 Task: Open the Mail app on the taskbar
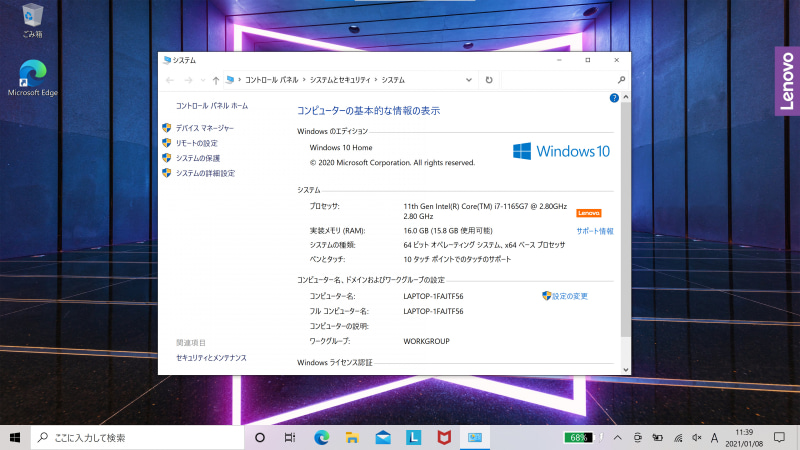(383, 437)
